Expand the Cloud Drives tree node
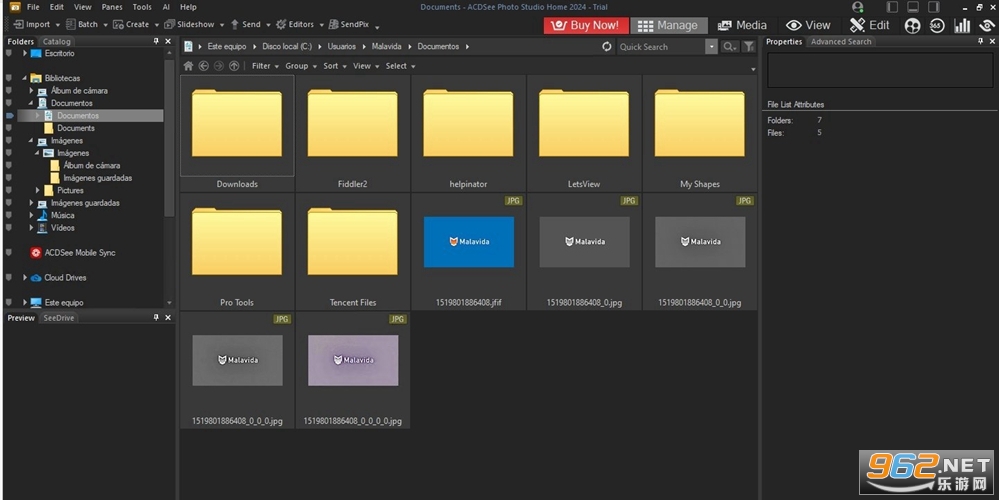Viewport: 999px width, 500px height. coord(25,278)
